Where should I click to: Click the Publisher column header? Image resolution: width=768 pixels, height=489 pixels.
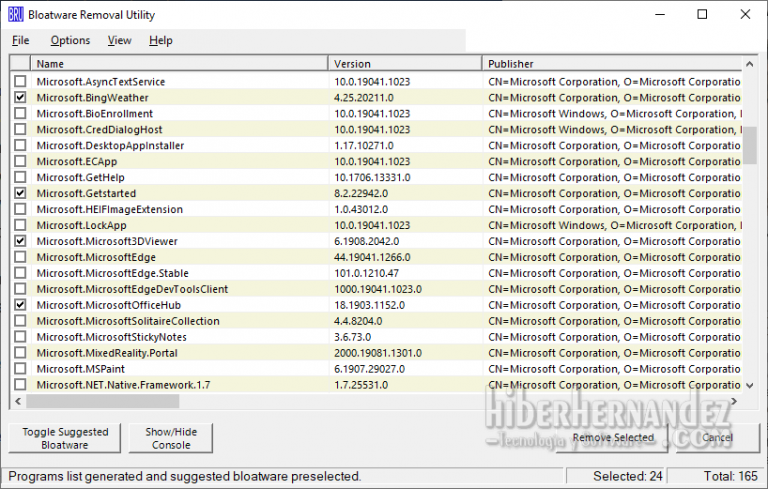tap(612, 64)
